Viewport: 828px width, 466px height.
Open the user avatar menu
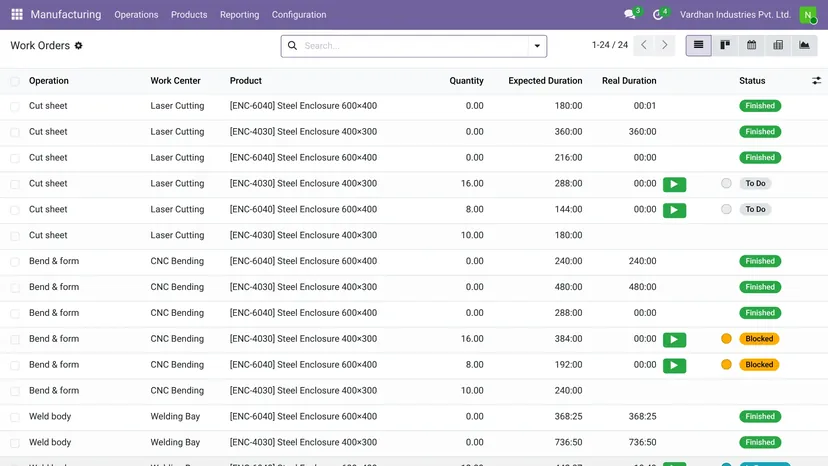point(808,15)
